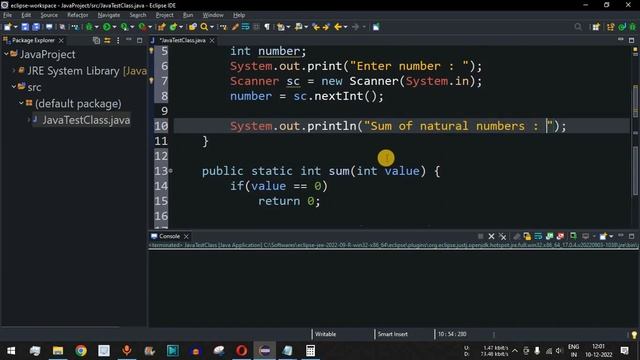Click the New file toolbar icon
Viewport: 640px width, 360px height.
(x=7, y=27)
